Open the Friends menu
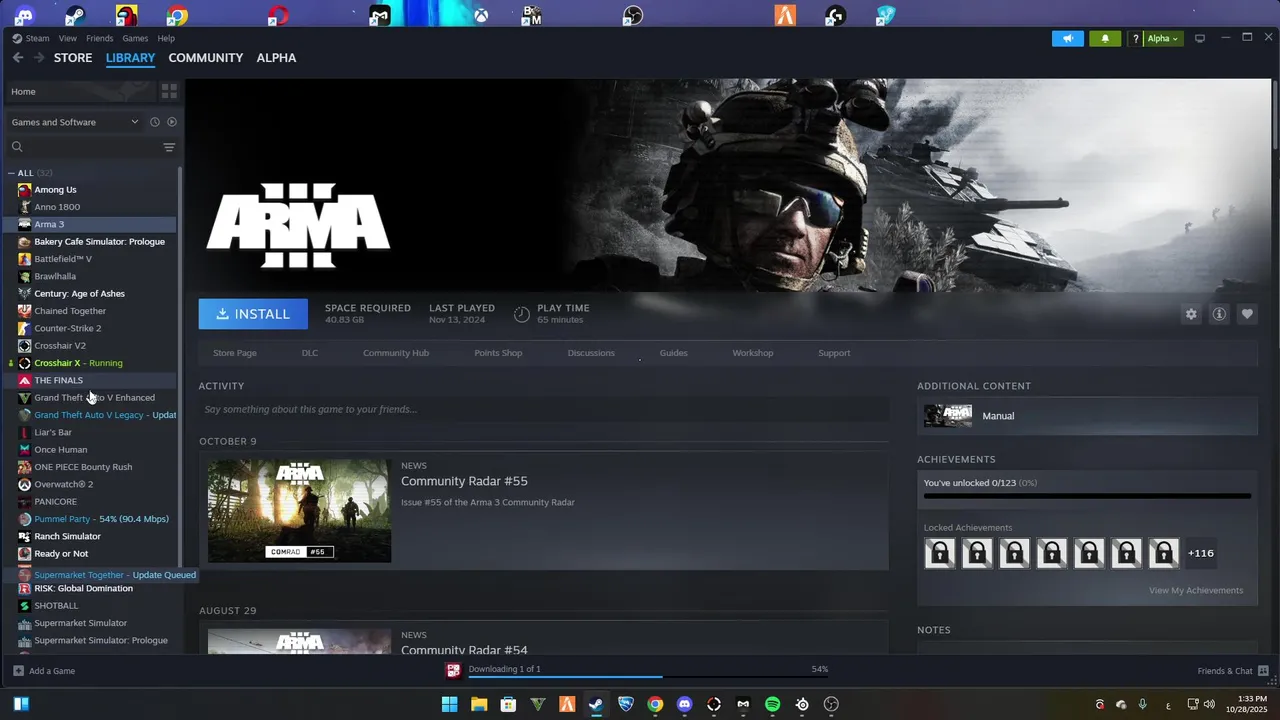Screen dimensions: 1280x720 point(99,38)
